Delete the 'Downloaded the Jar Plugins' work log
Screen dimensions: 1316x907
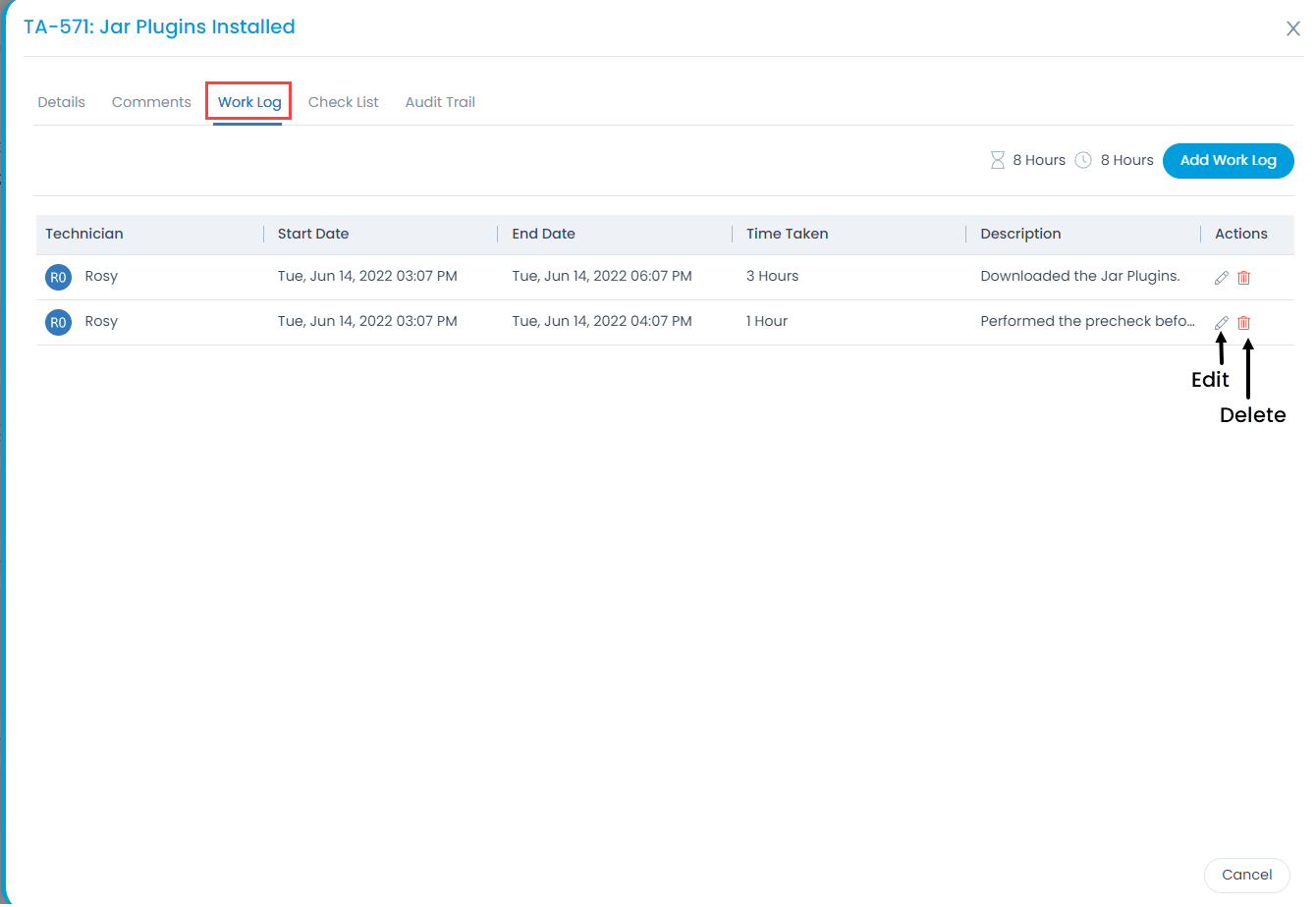[x=1244, y=278]
